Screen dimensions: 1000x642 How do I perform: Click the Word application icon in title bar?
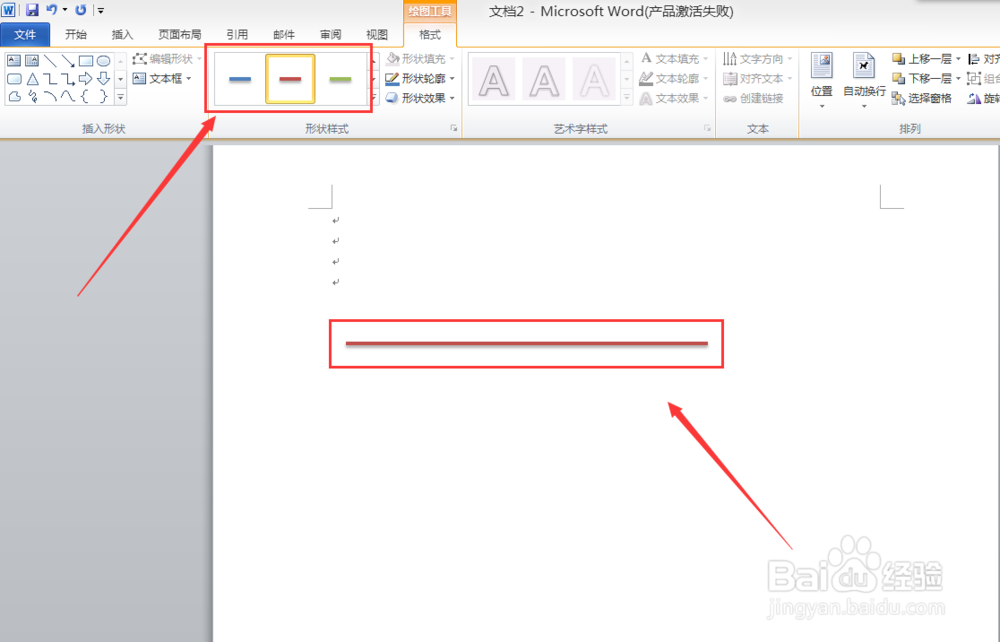click(8, 10)
